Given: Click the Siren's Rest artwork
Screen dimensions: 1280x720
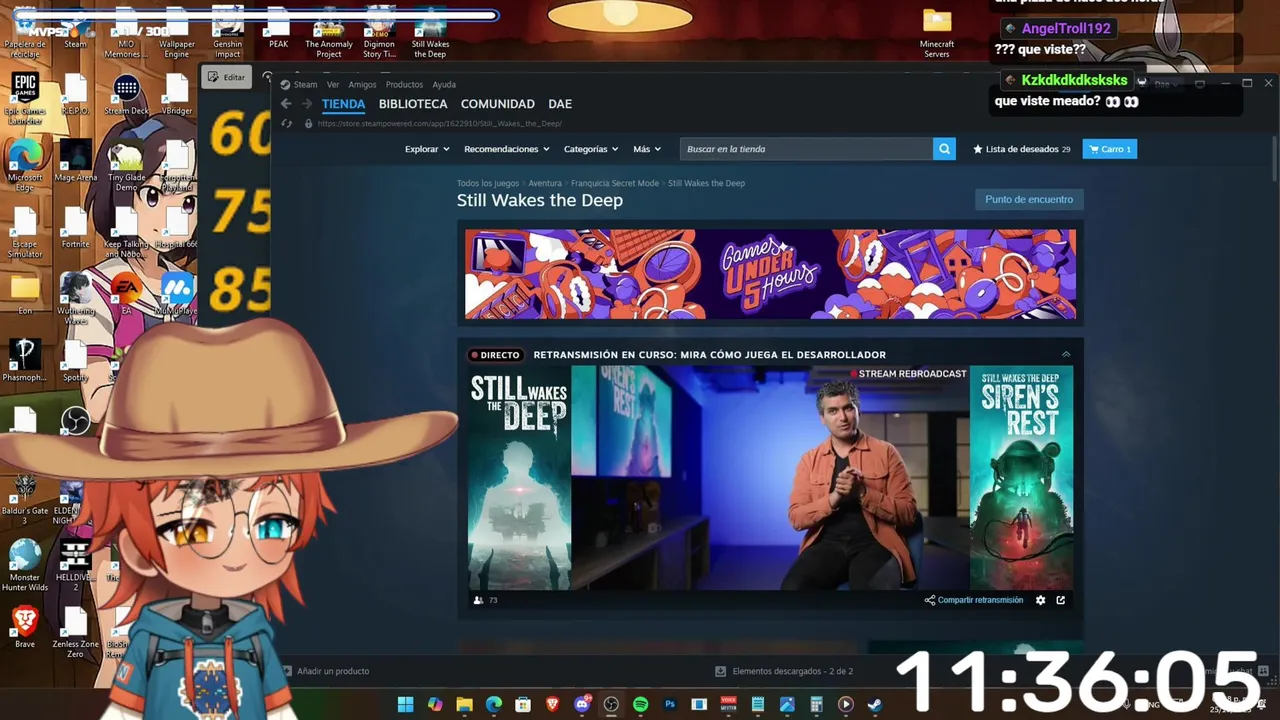Looking at the screenshot, I should 1021,478.
